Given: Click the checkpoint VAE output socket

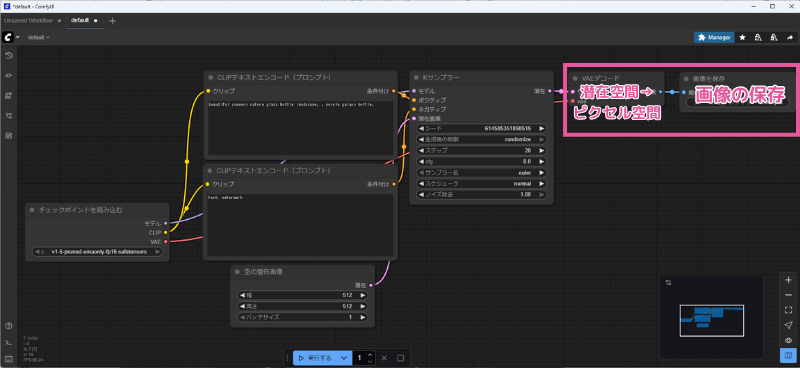Looking at the screenshot, I should click(166, 241).
